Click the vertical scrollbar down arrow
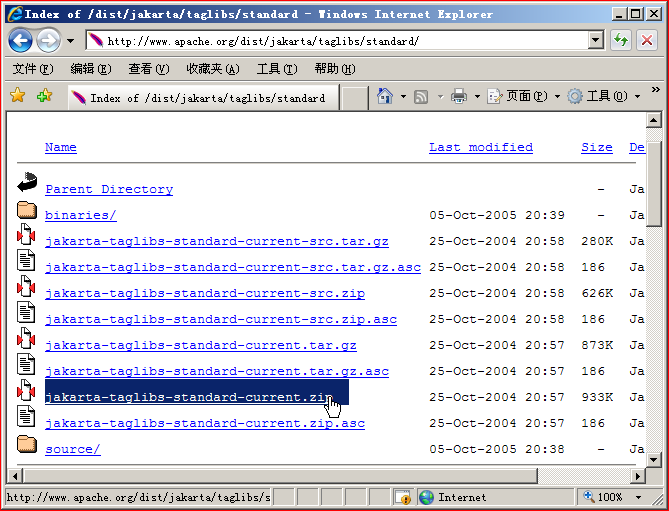 [x=654, y=460]
